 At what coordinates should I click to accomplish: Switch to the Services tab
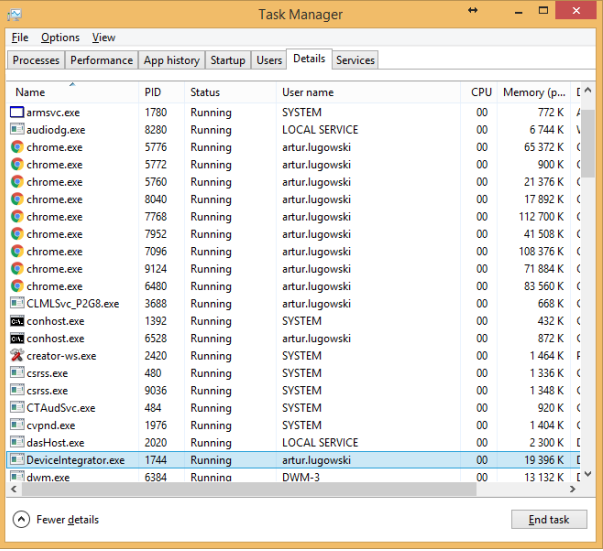[x=355, y=60]
